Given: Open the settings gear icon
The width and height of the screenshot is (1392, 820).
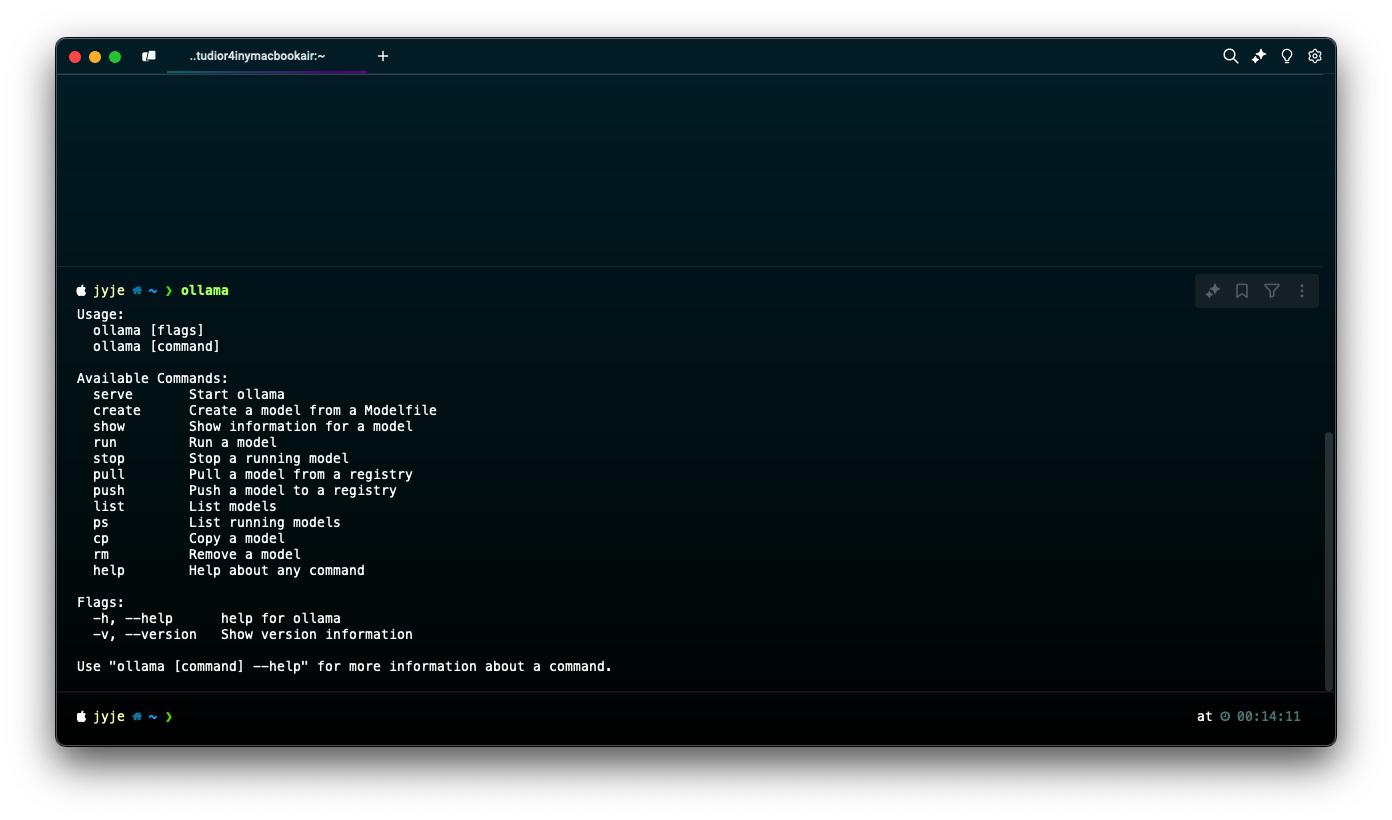Looking at the screenshot, I should (x=1315, y=56).
